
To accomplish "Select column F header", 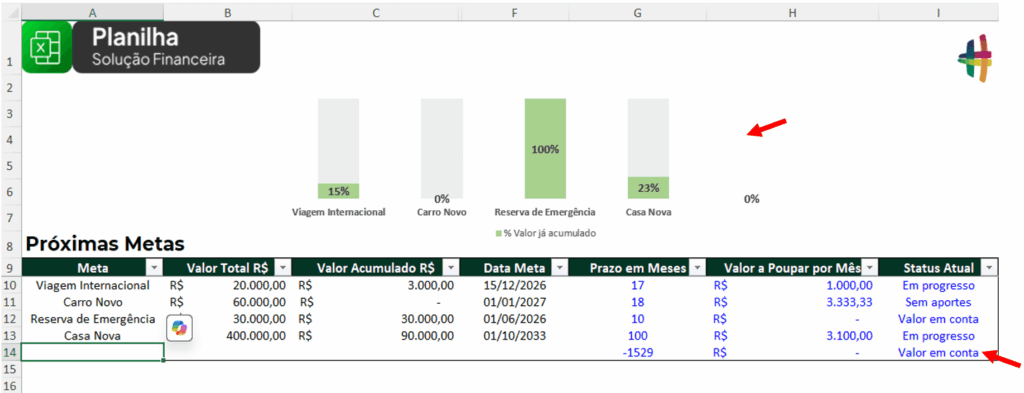I will [515, 12].
